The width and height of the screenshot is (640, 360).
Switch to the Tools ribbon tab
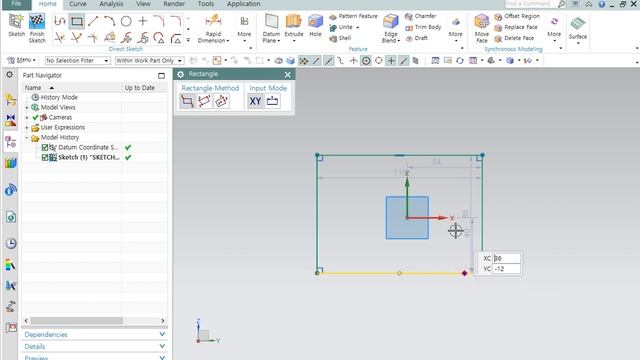(x=206, y=4)
